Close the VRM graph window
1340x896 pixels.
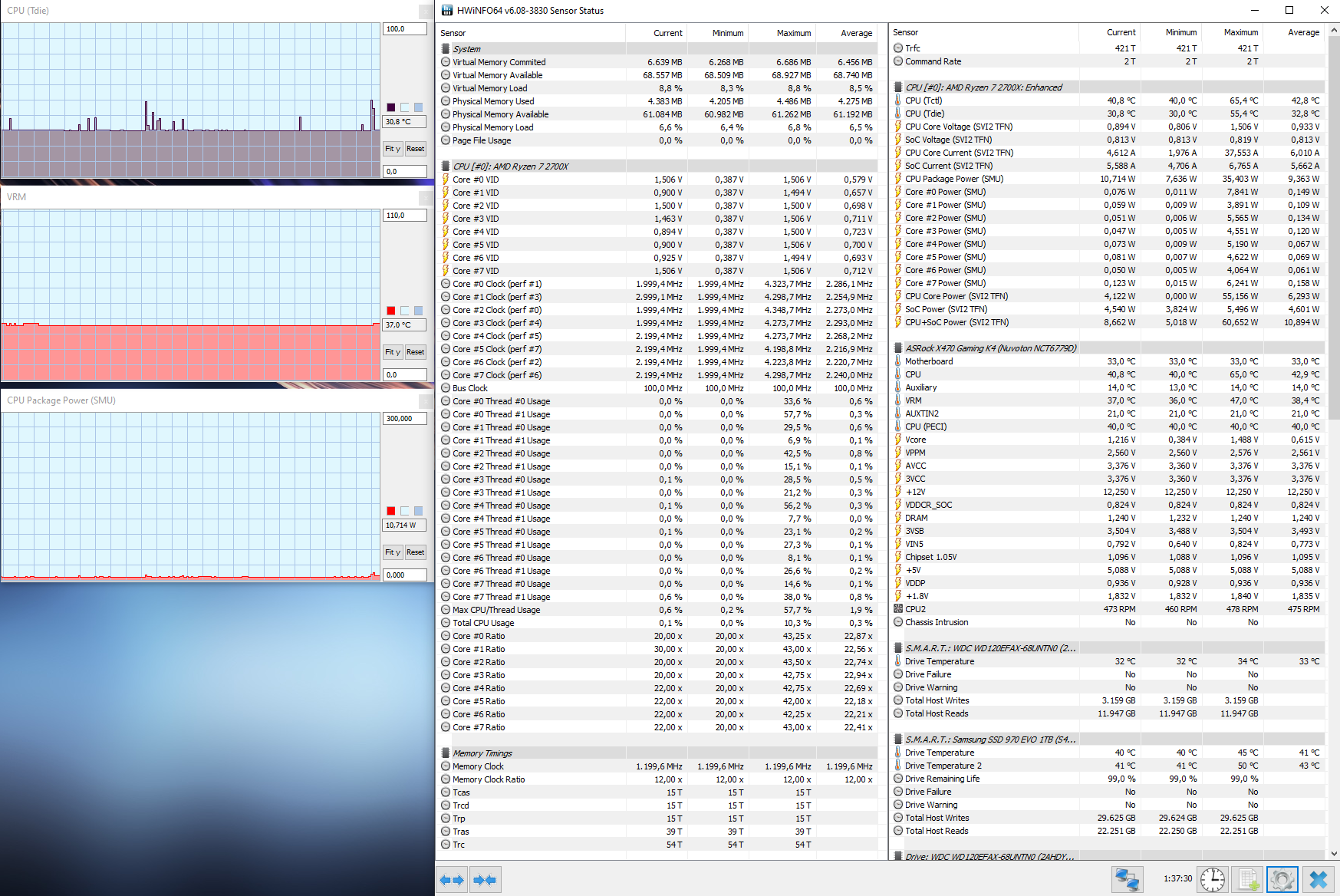[426, 197]
